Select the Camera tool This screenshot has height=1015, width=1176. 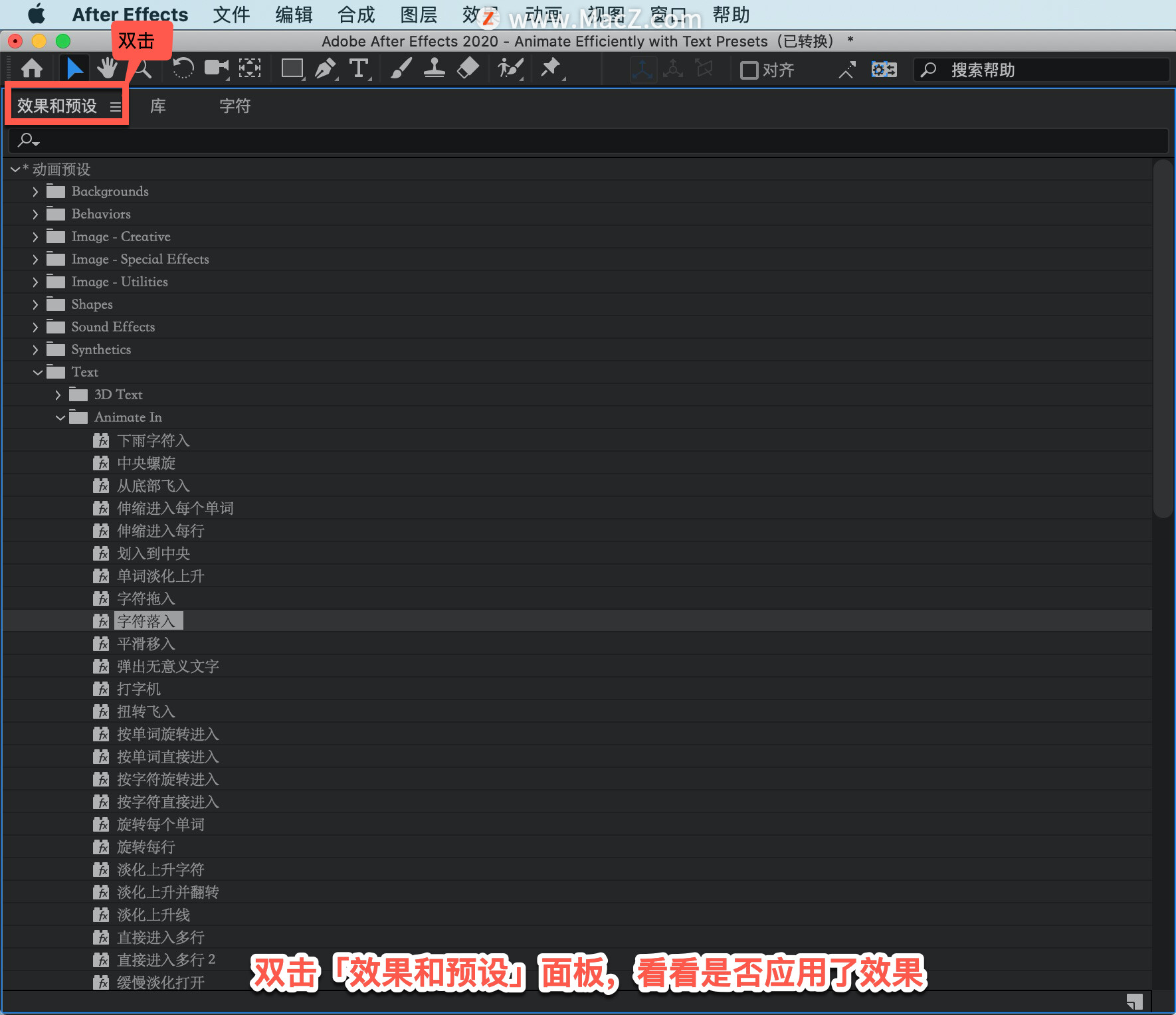pos(216,68)
